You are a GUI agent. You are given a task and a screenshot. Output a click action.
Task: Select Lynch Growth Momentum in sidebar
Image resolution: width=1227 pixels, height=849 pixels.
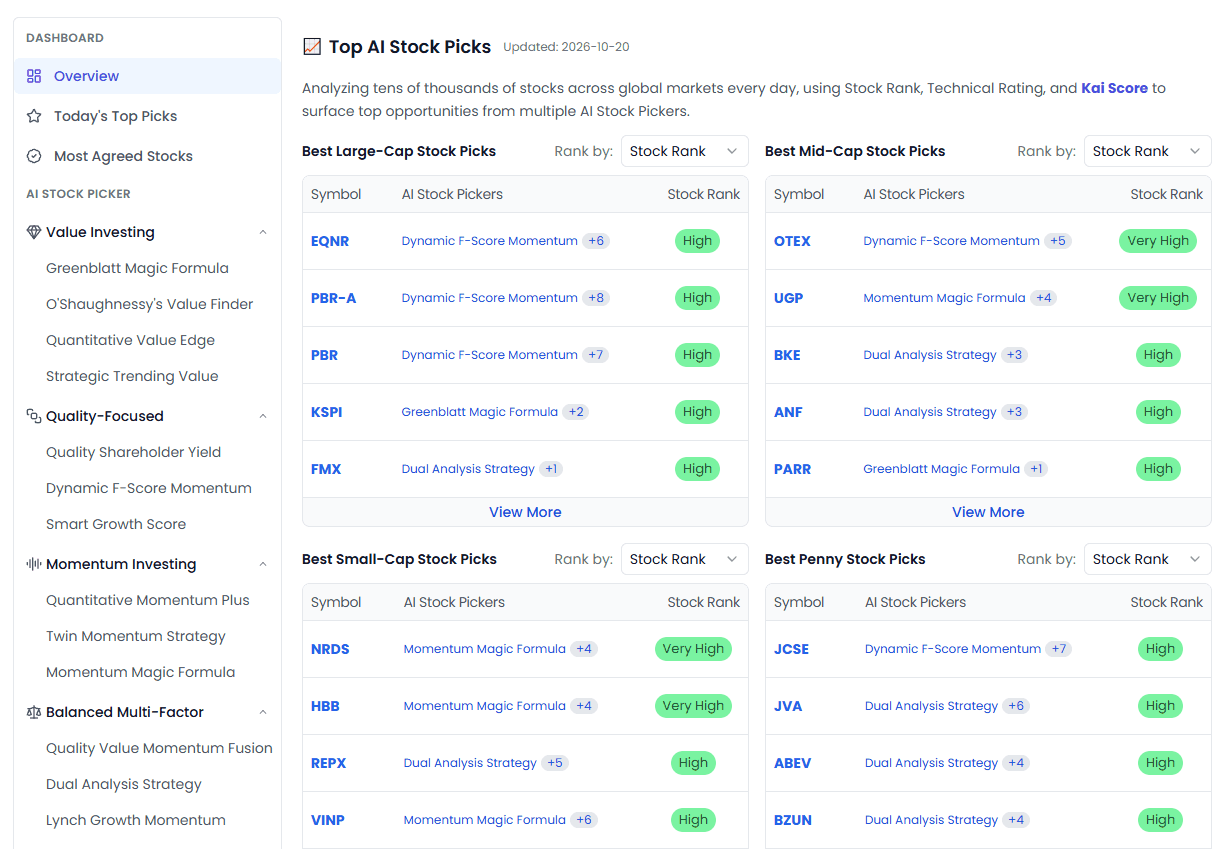pyautogui.click(x=136, y=820)
